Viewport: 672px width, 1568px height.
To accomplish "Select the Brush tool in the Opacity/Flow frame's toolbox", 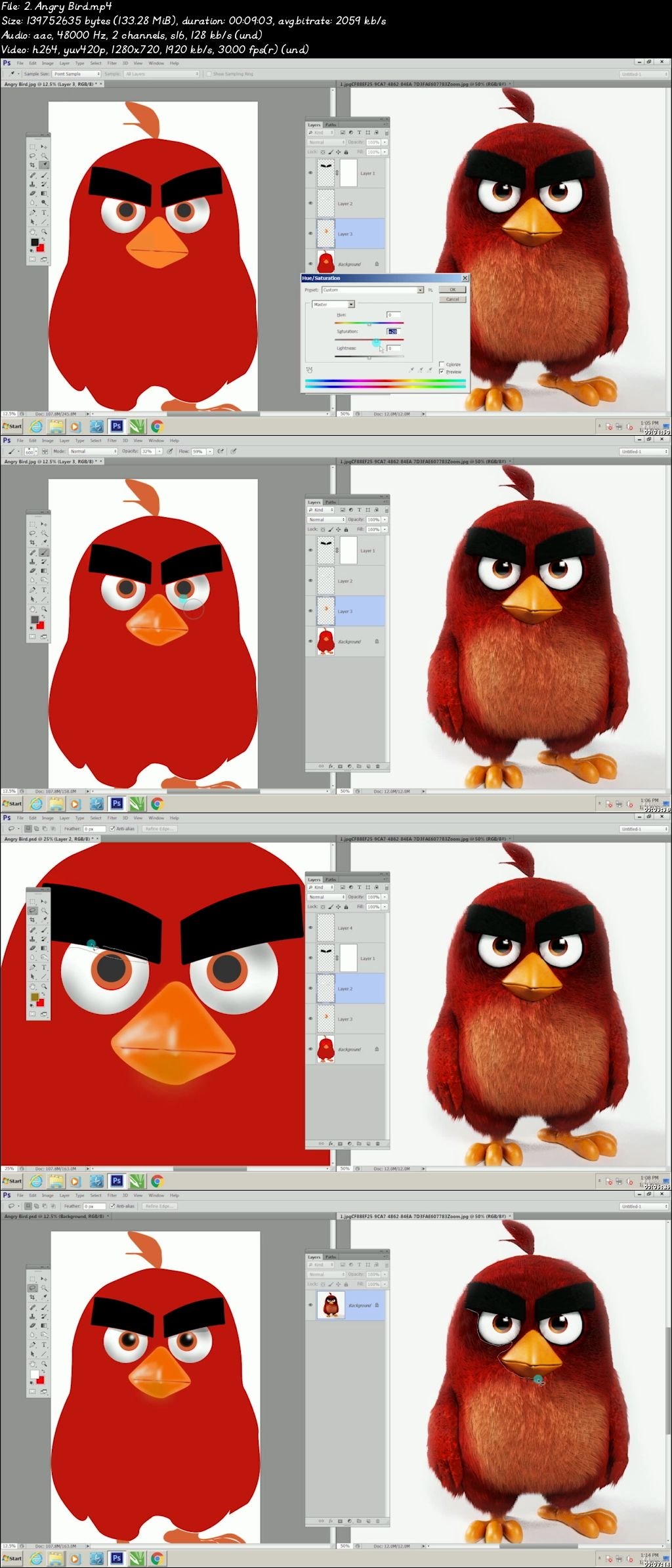I will [44, 553].
